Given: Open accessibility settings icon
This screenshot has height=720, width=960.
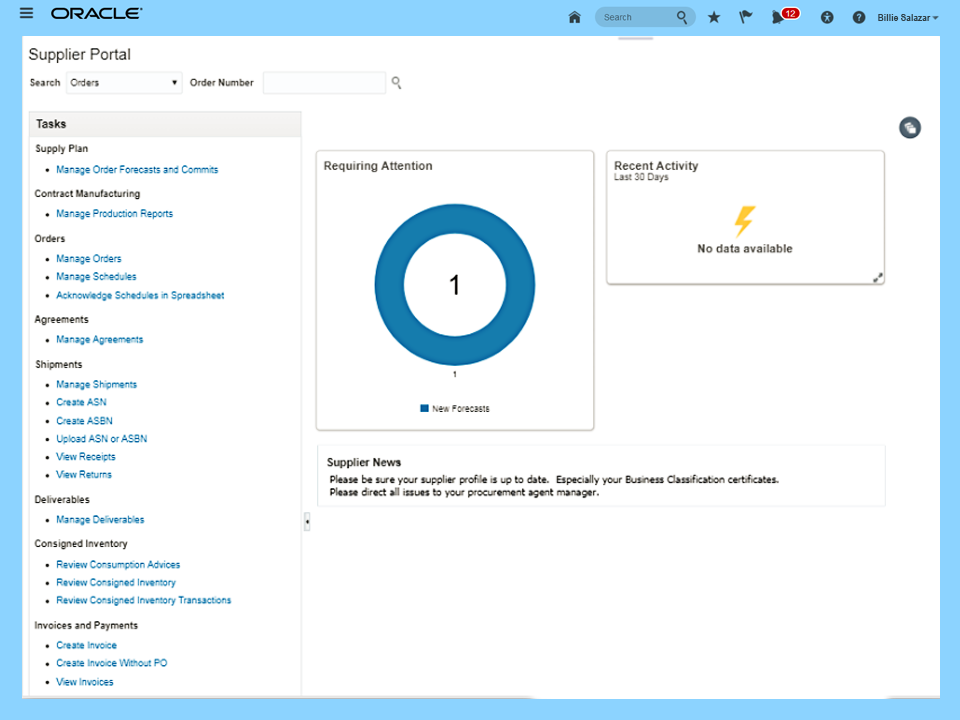Looking at the screenshot, I should [x=827, y=17].
